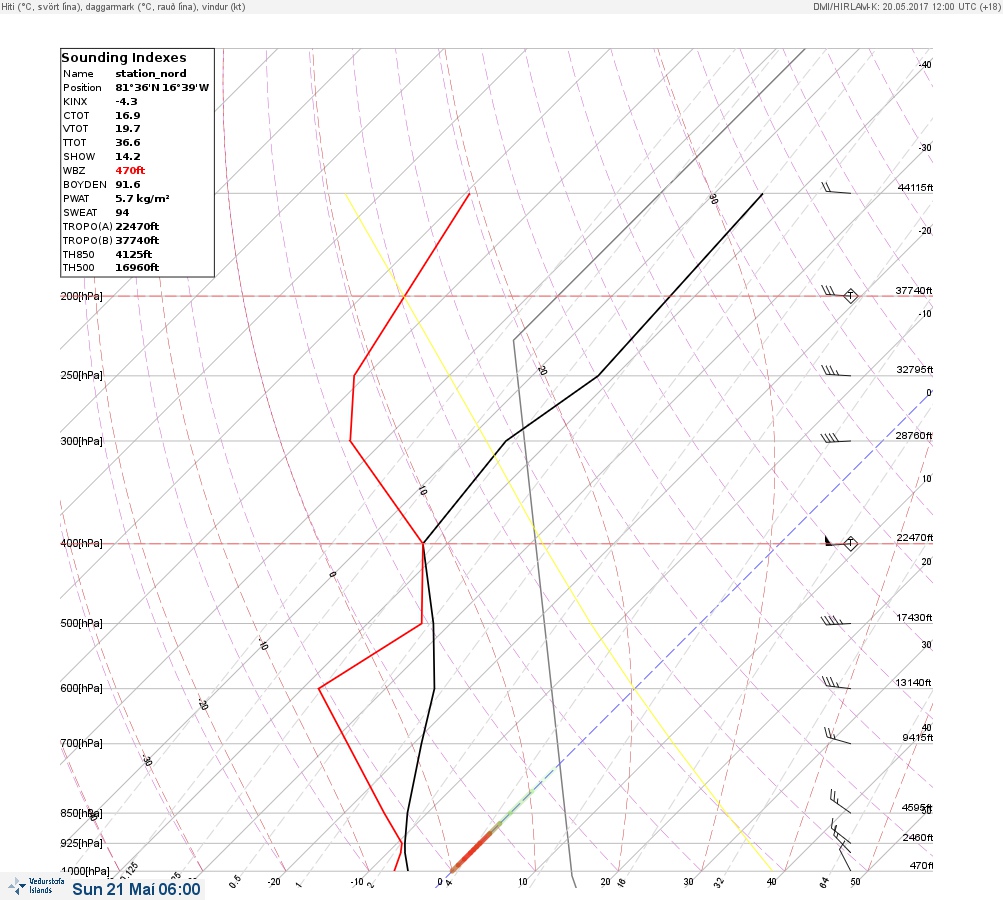The image size is (1003, 900).
Task: Click the wind barb at 44115ft
Action: 836,188
